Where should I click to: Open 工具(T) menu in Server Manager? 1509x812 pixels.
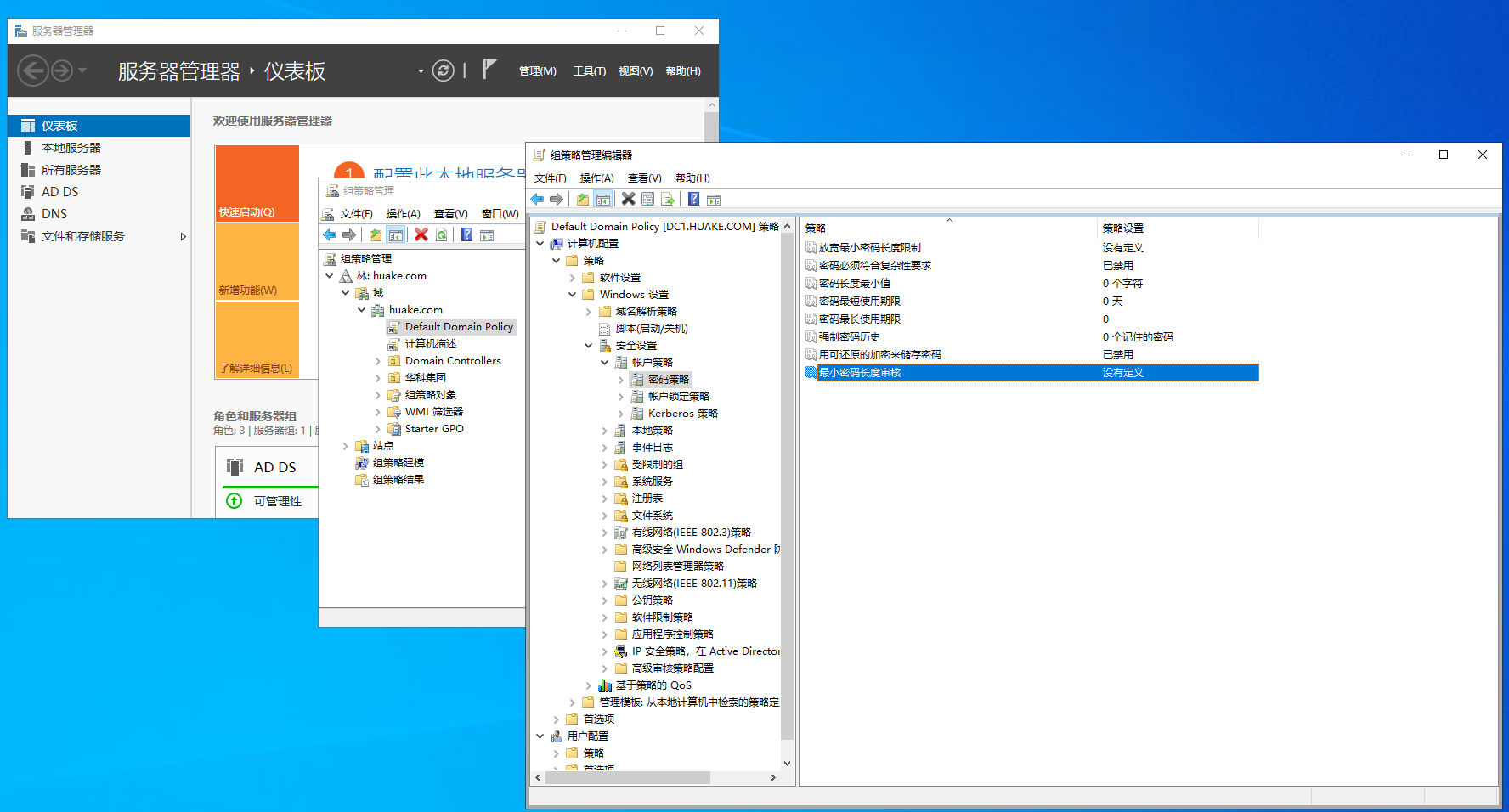pyautogui.click(x=590, y=71)
